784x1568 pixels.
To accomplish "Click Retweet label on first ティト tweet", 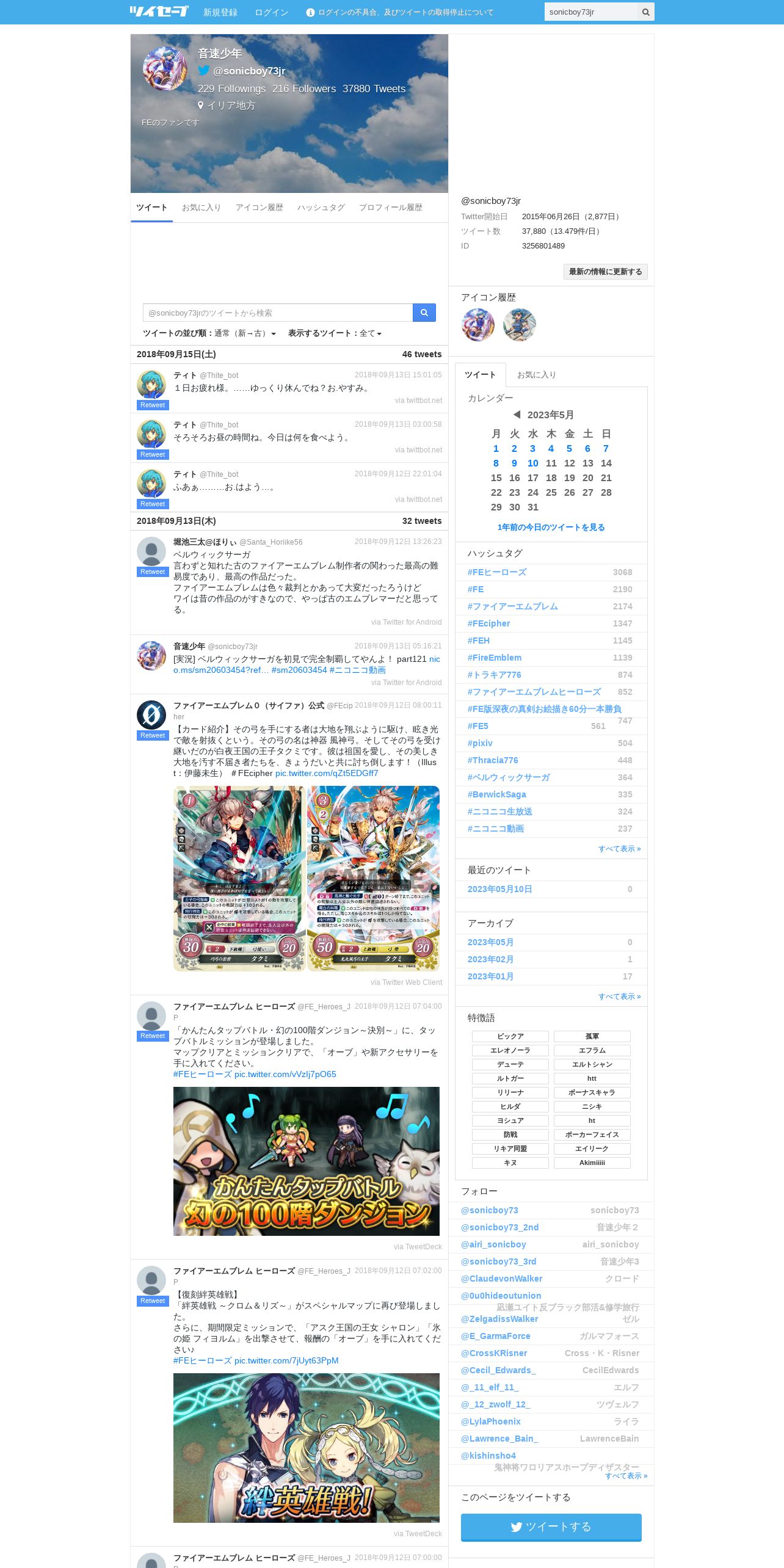I will point(153,405).
